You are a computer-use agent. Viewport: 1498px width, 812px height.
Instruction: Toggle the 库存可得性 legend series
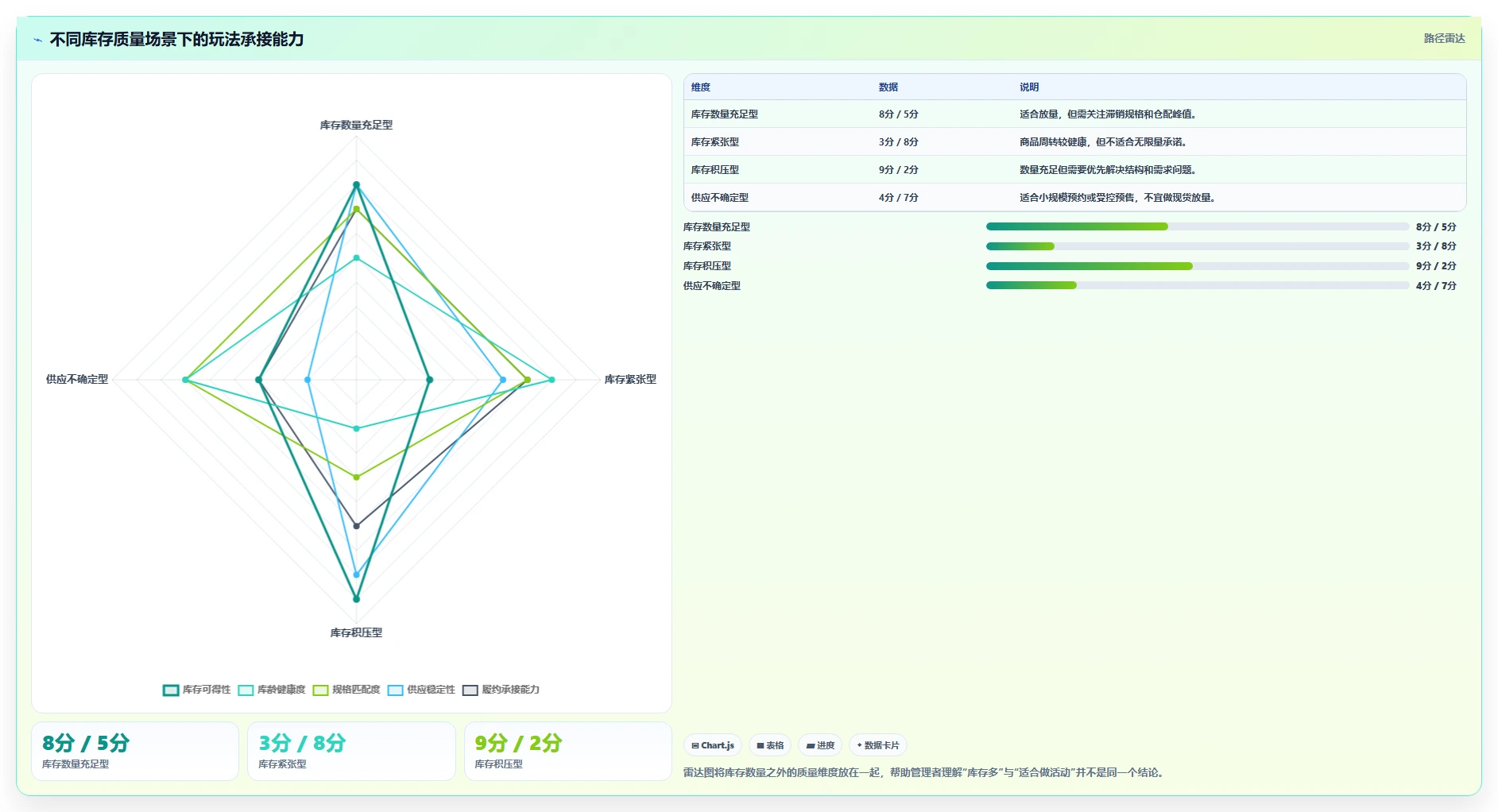(x=196, y=690)
